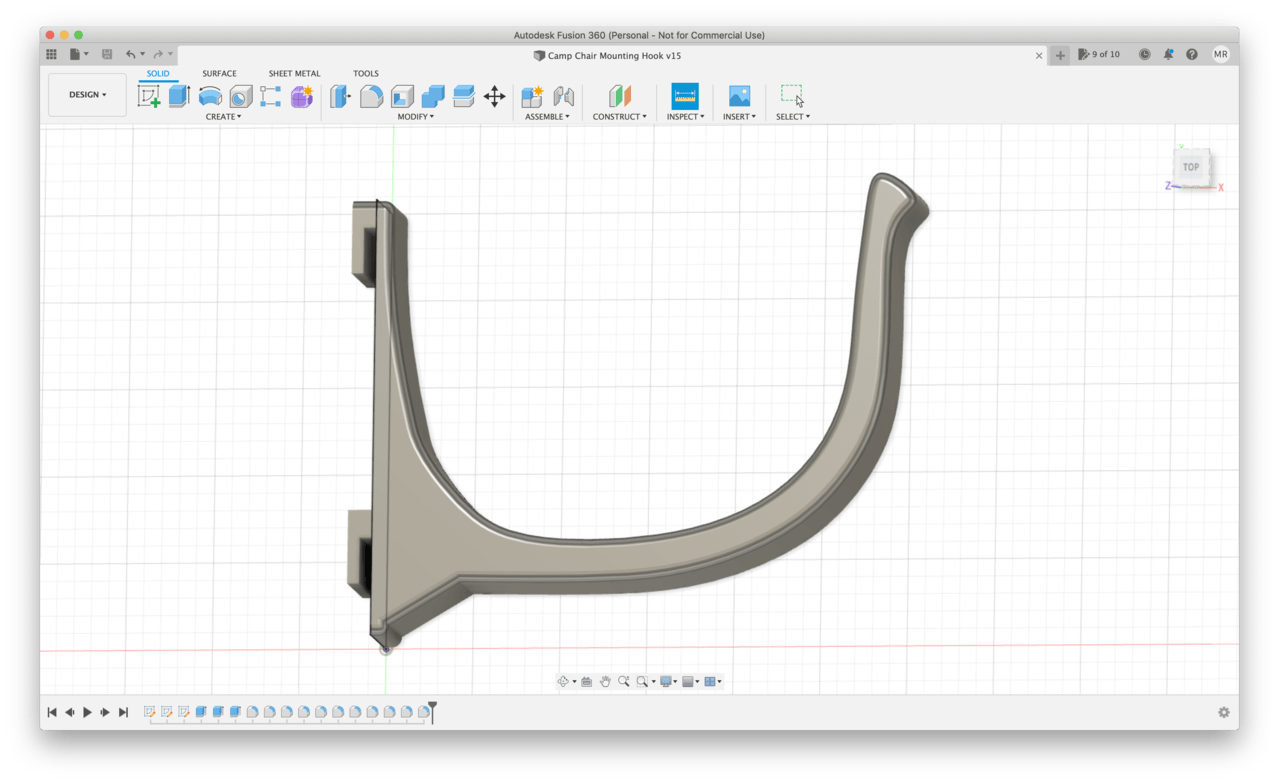Select the Joint tool

click(564, 96)
